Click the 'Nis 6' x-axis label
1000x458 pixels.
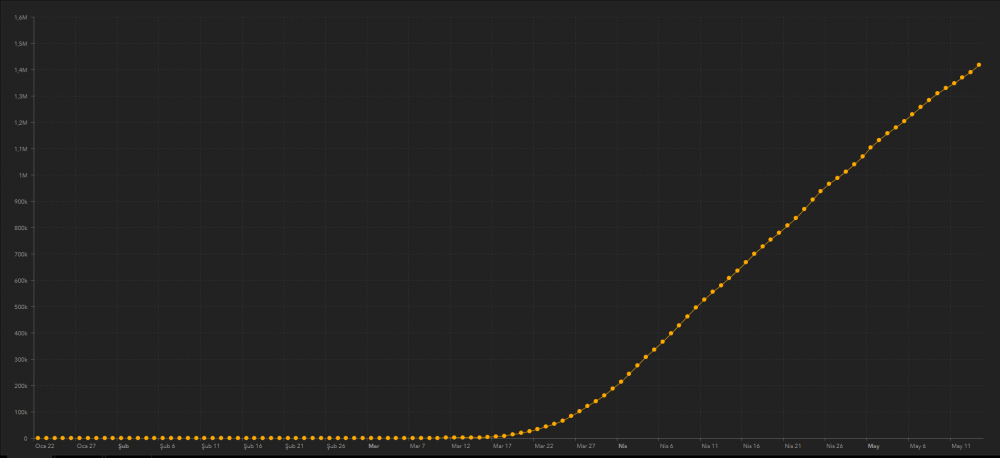point(666,447)
